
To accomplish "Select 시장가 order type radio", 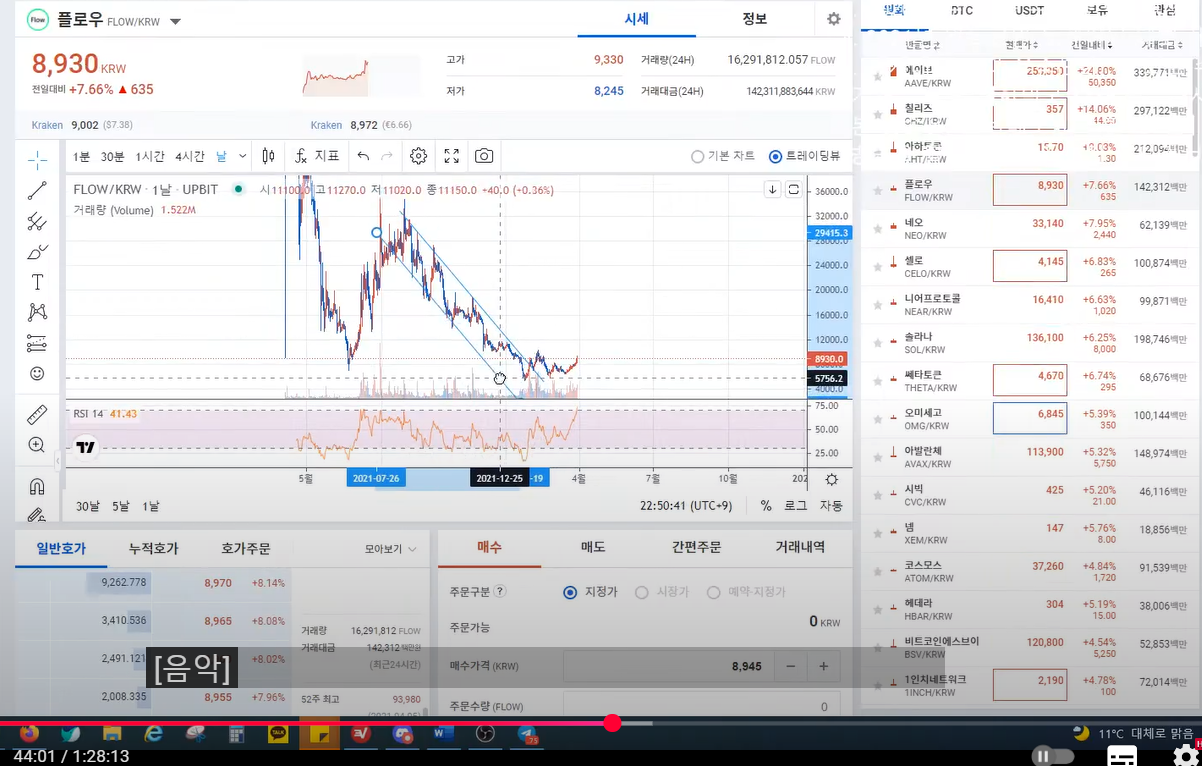I will pyautogui.click(x=642, y=592).
